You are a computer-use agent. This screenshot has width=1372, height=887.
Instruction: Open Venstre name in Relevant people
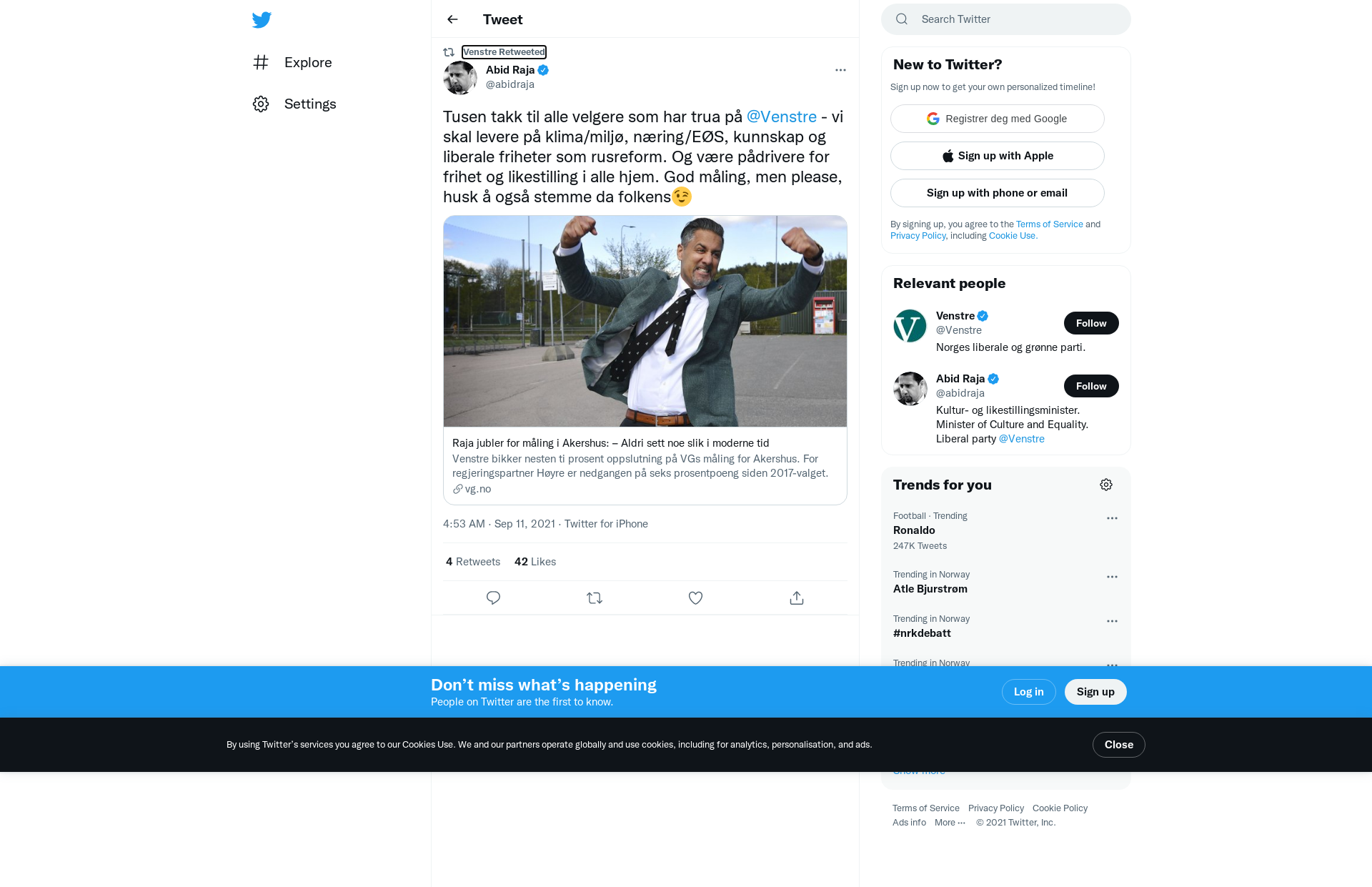(955, 316)
